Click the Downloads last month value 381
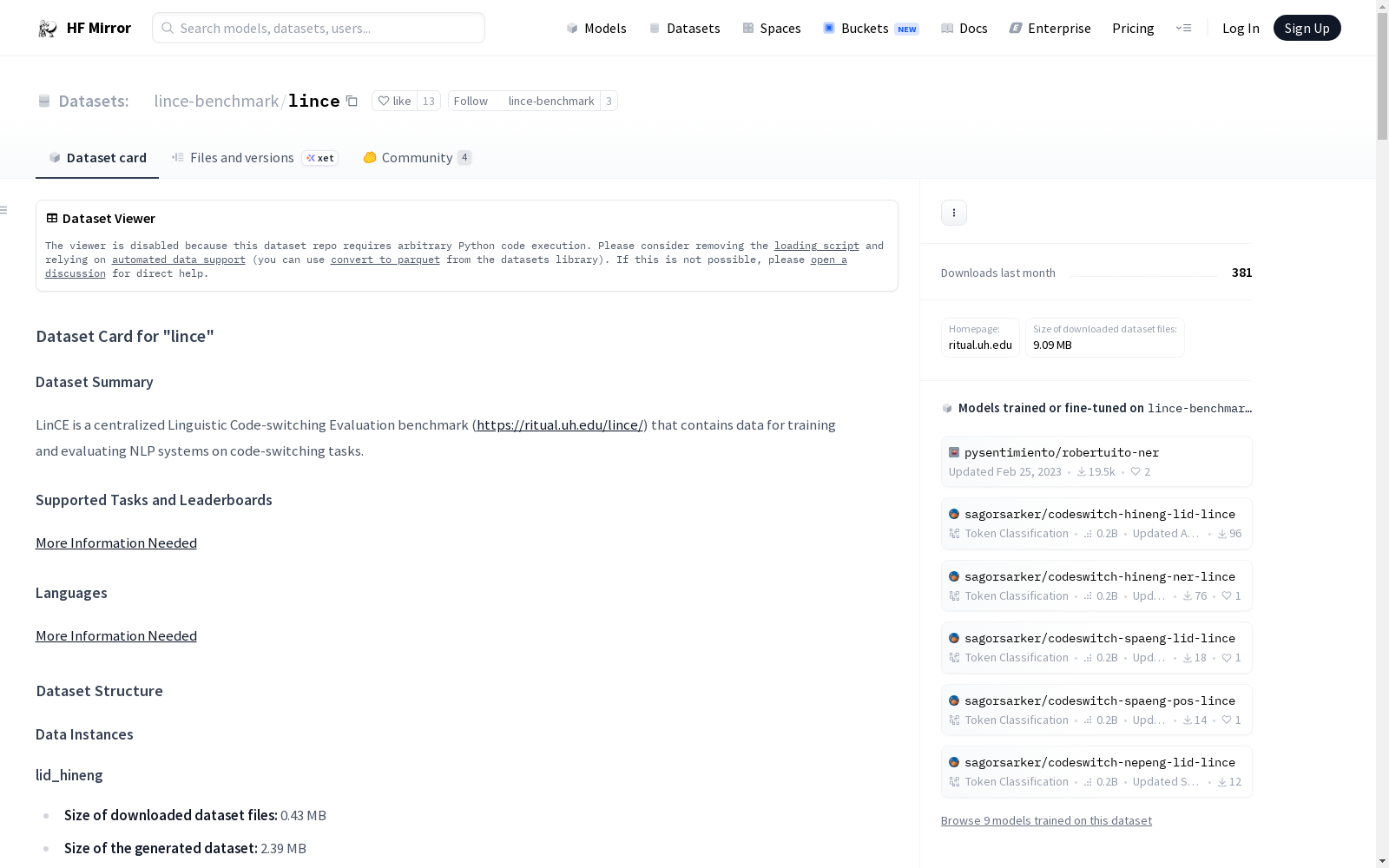The image size is (1389, 868). (x=1242, y=273)
